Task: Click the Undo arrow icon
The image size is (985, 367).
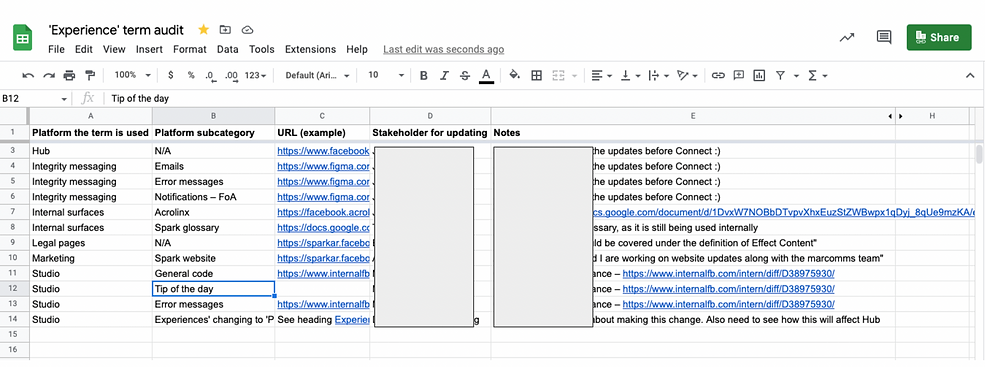Action: [x=28, y=75]
